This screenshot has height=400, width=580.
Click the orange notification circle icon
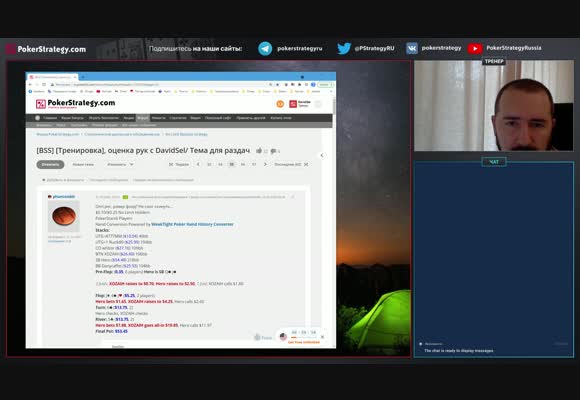point(280,104)
